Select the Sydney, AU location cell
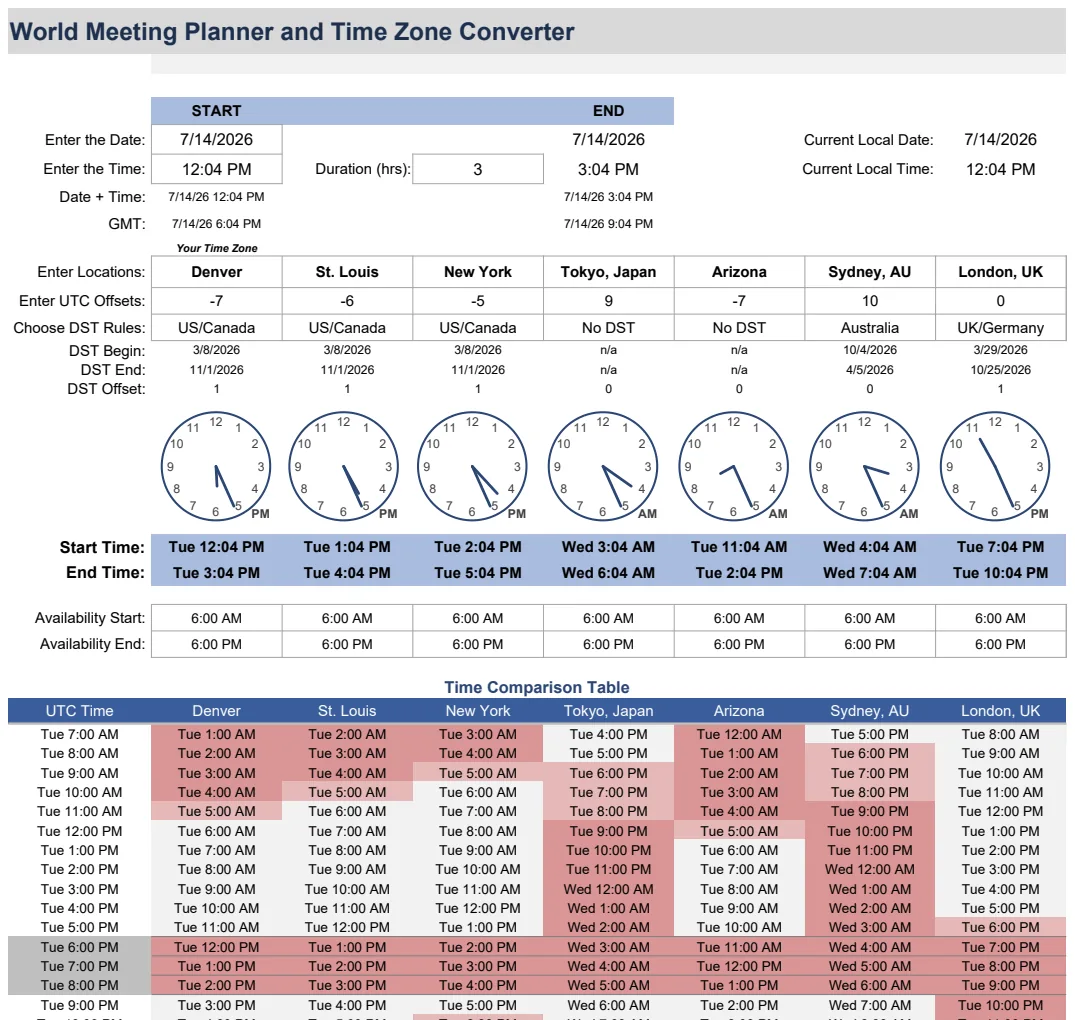Image resolution: width=1075 pixels, height=1020 pixels. tap(869, 272)
